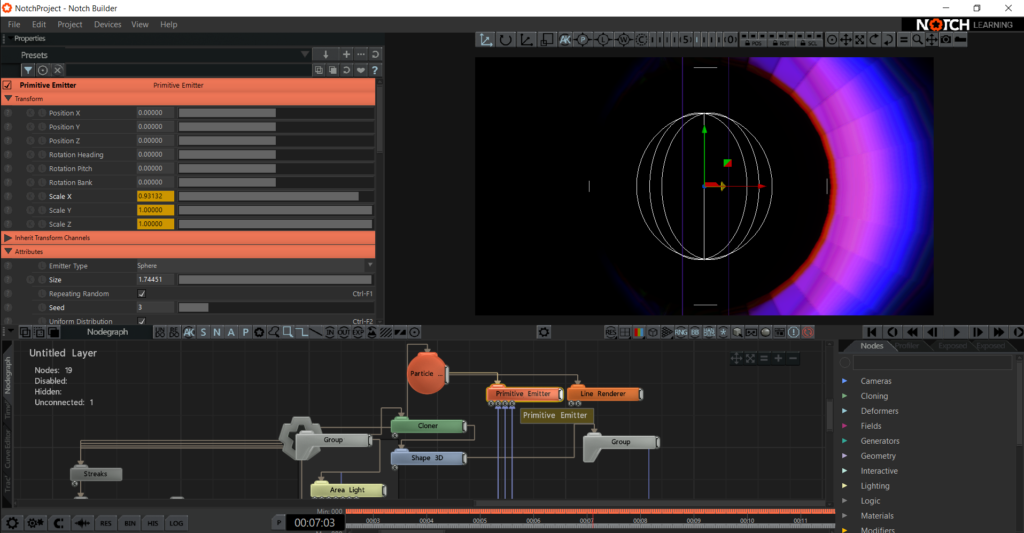Select the Particle root node in nodegraph
This screenshot has height=533, width=1024.
426,373
